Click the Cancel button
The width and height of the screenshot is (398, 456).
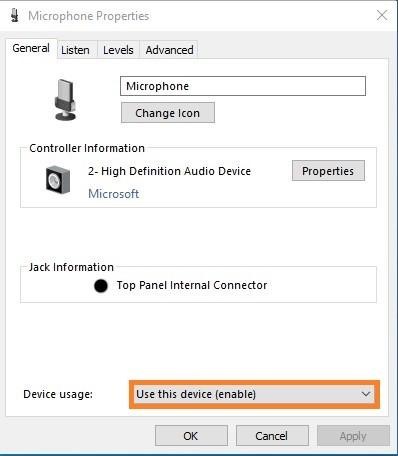(272, 436)
